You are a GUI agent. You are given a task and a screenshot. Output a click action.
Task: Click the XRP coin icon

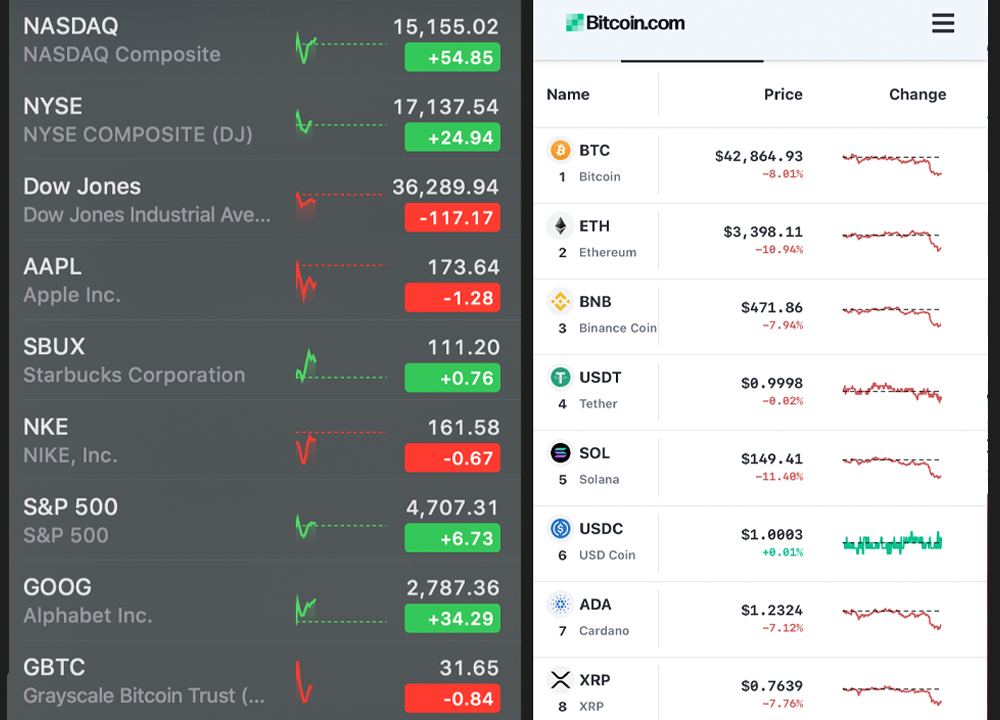point(560,677)
